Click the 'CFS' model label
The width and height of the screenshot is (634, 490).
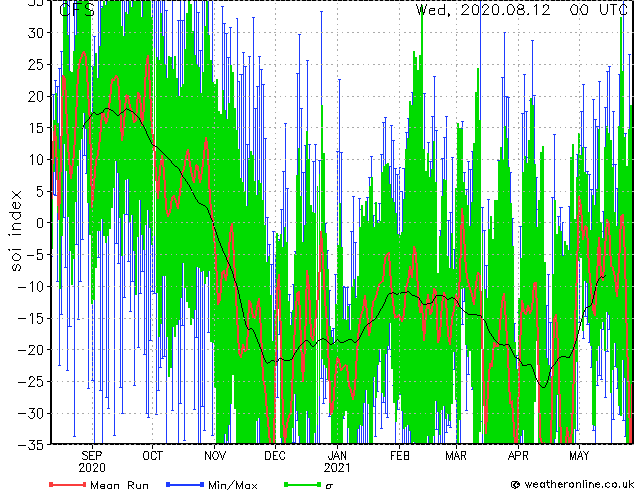(x=77, y=10)
